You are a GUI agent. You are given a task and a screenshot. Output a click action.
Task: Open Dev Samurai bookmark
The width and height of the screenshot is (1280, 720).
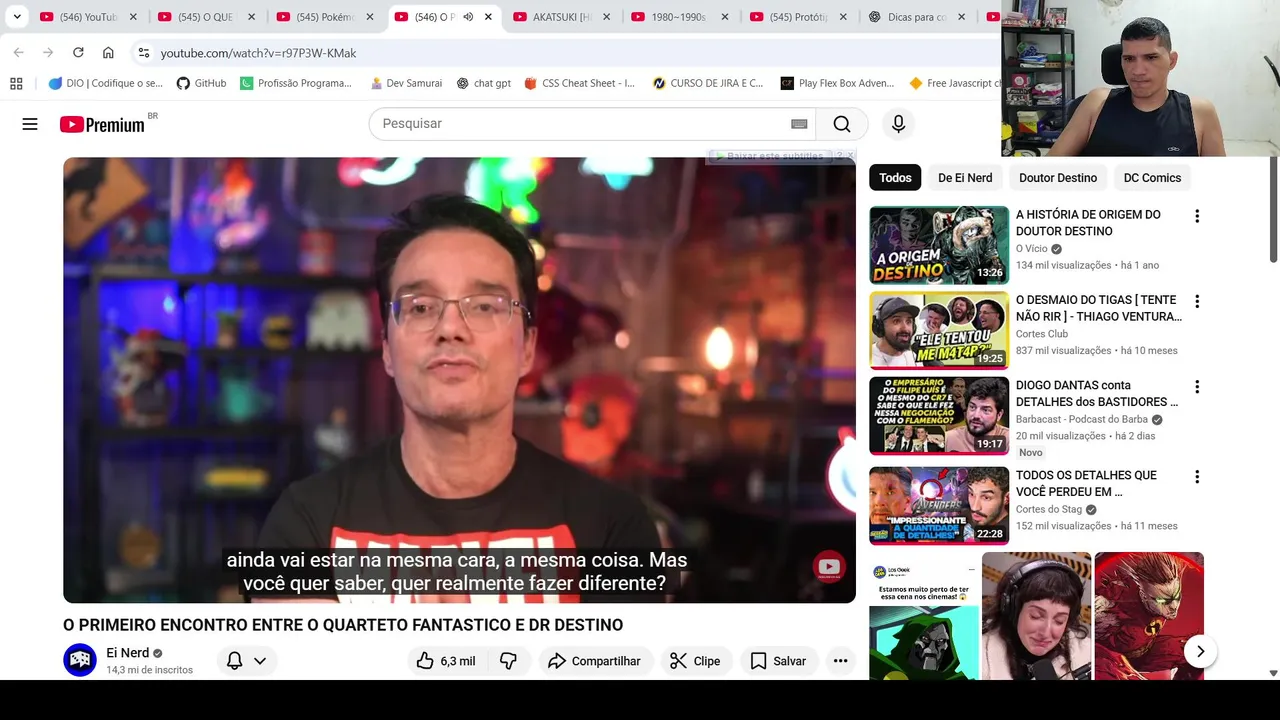pyautogui.click(x=406, y=83)
